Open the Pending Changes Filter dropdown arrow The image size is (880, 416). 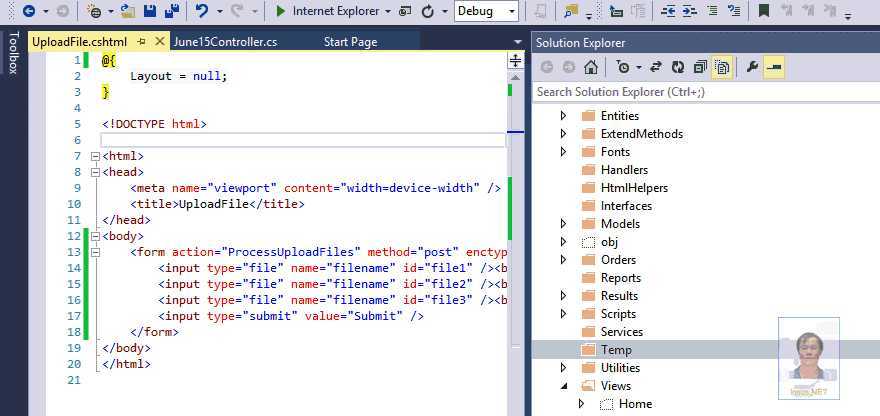639,68
